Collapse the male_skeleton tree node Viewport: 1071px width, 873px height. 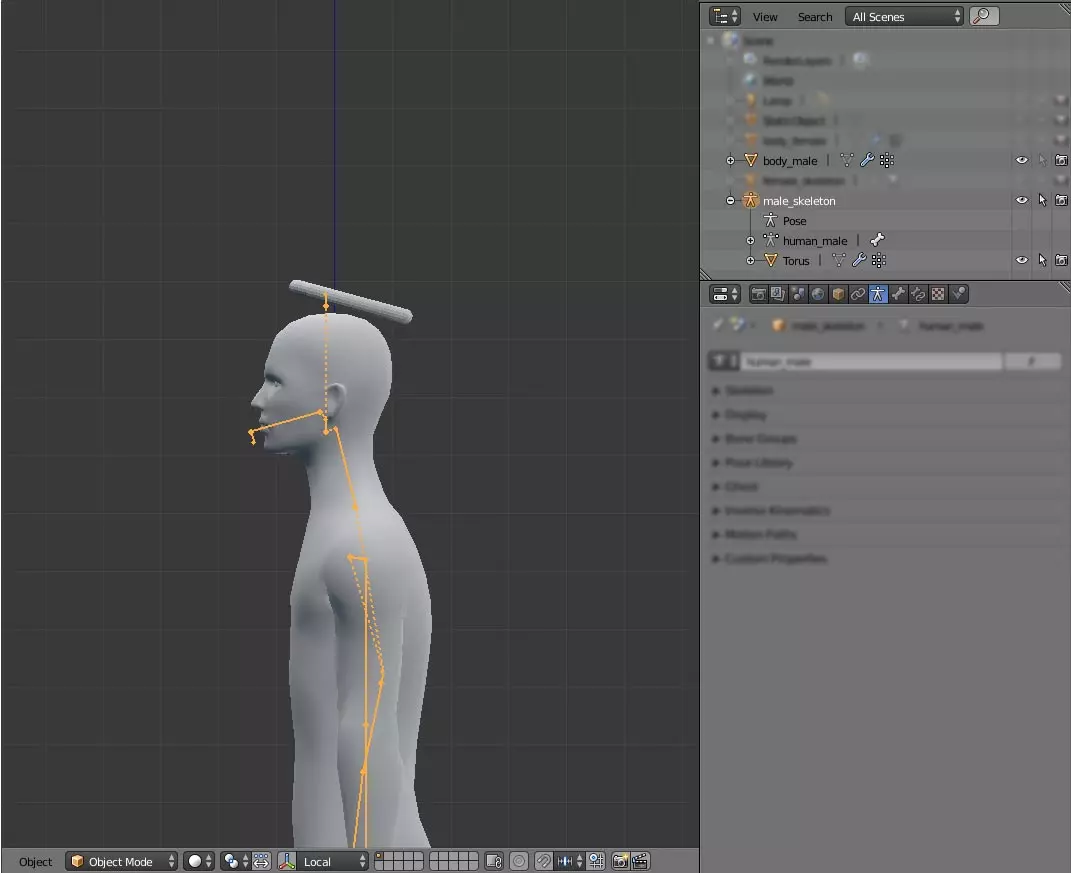click(730, 200)
